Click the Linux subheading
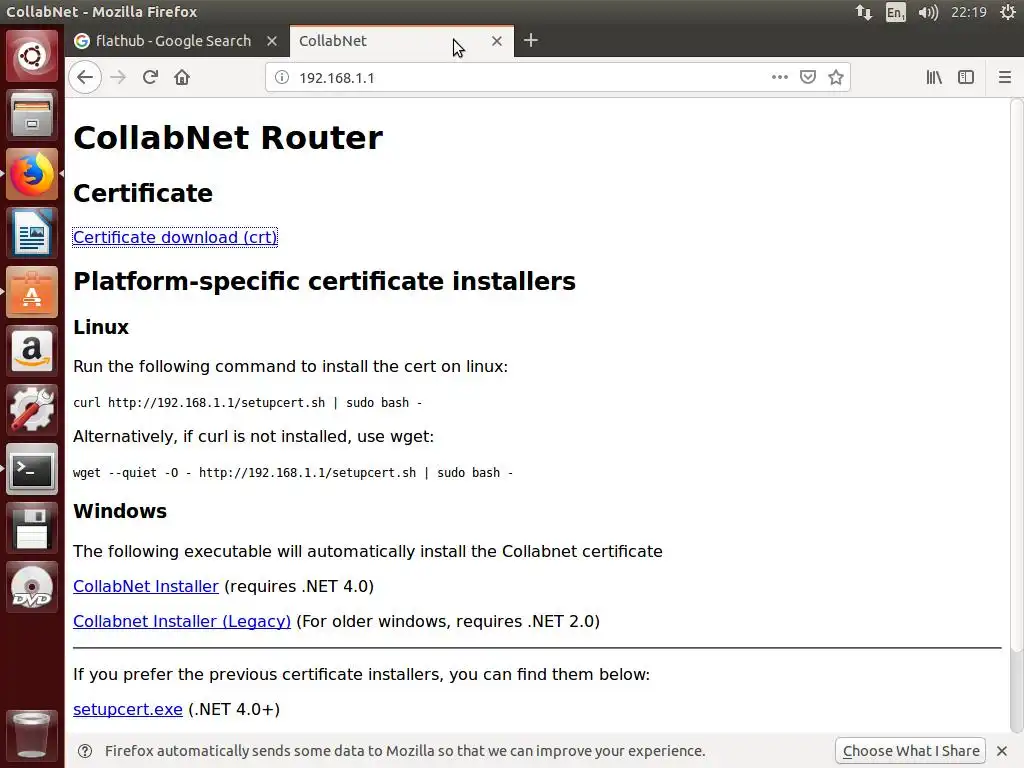The image size is (1024, 768). click(x=101, y=327)
